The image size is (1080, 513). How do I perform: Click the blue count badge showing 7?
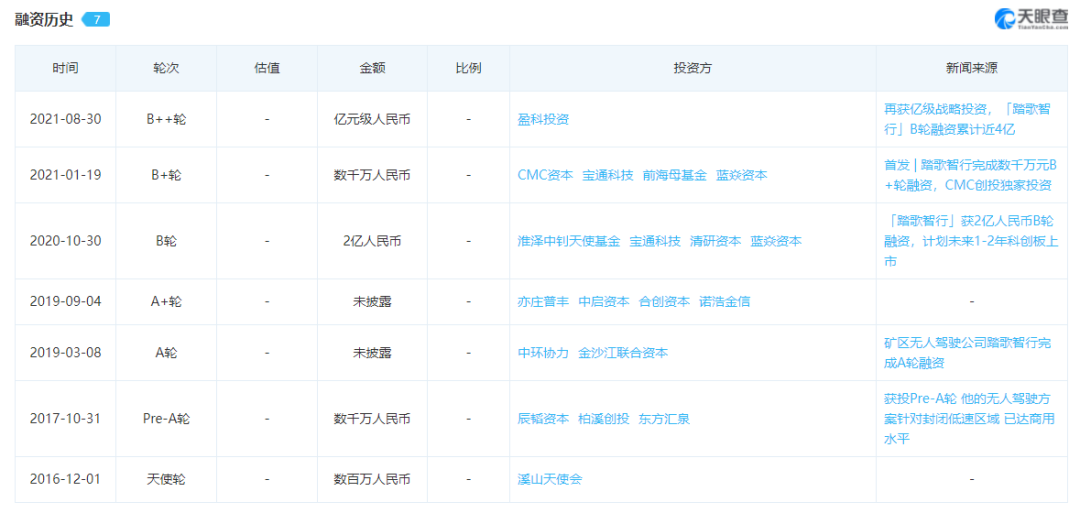tap(96, 20)
